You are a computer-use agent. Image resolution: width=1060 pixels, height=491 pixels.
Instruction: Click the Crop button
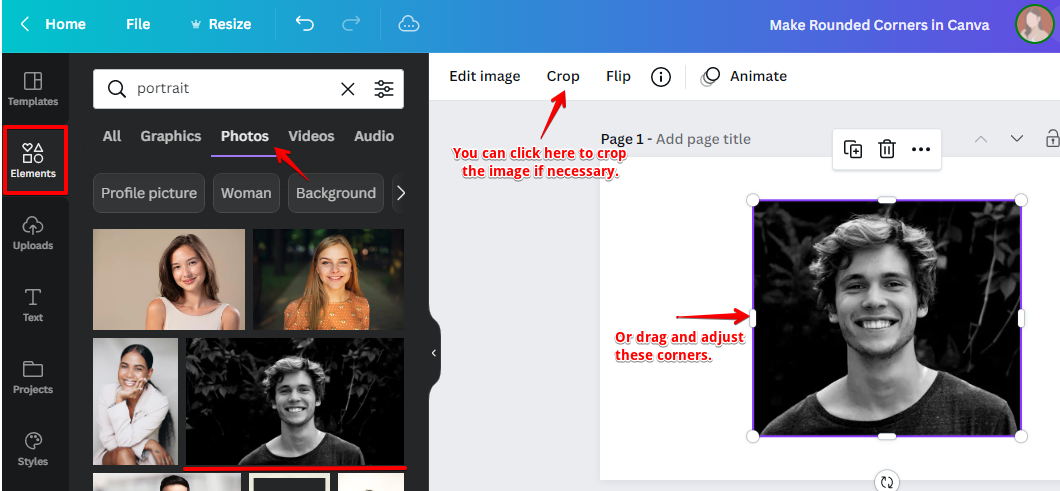[x=563, y=77]
